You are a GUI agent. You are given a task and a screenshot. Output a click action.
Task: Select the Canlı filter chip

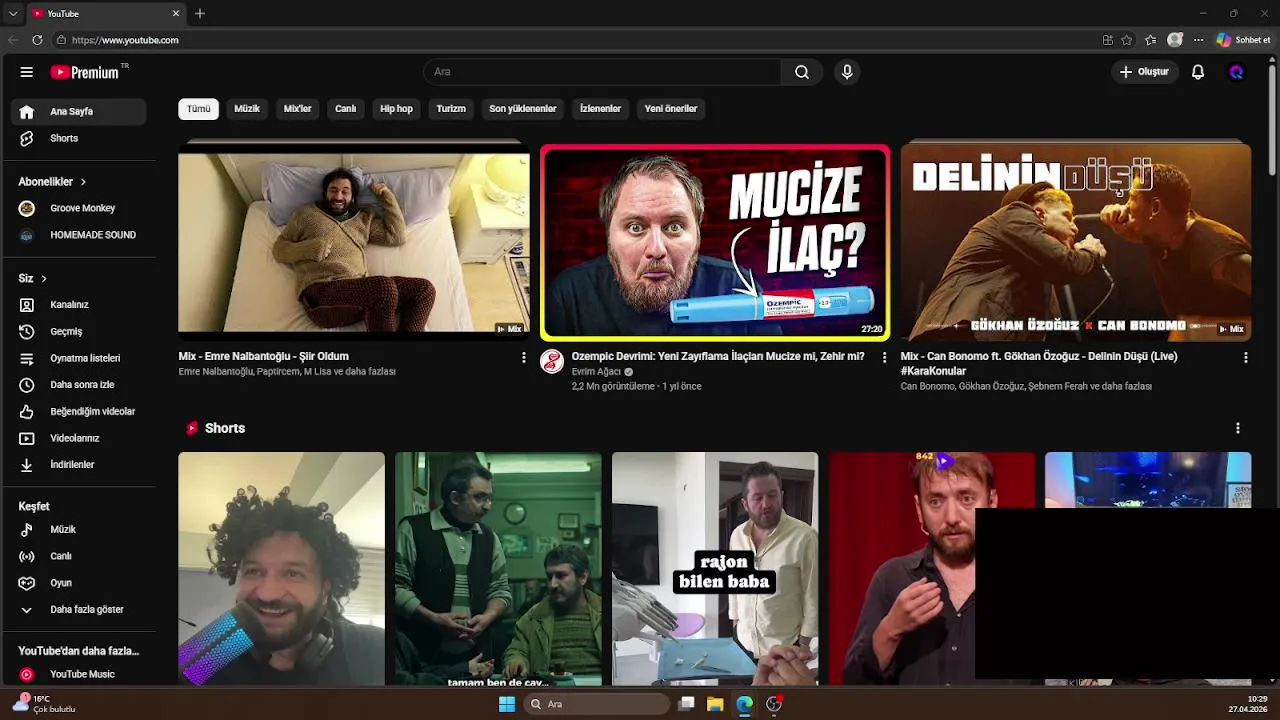pyautogui.click(x=346, y=109)
